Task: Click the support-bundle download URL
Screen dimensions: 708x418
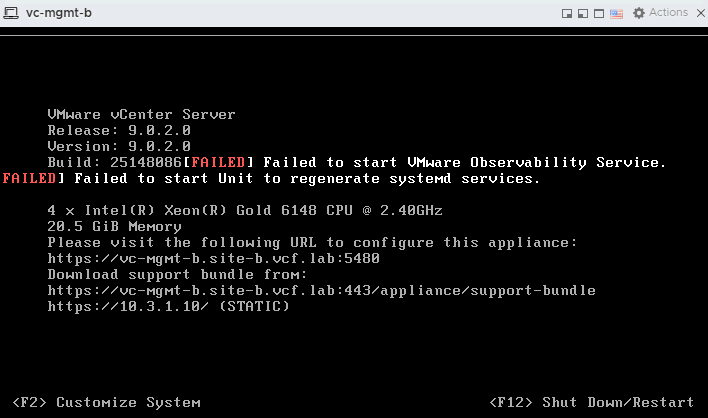Action: coord(321,290)
